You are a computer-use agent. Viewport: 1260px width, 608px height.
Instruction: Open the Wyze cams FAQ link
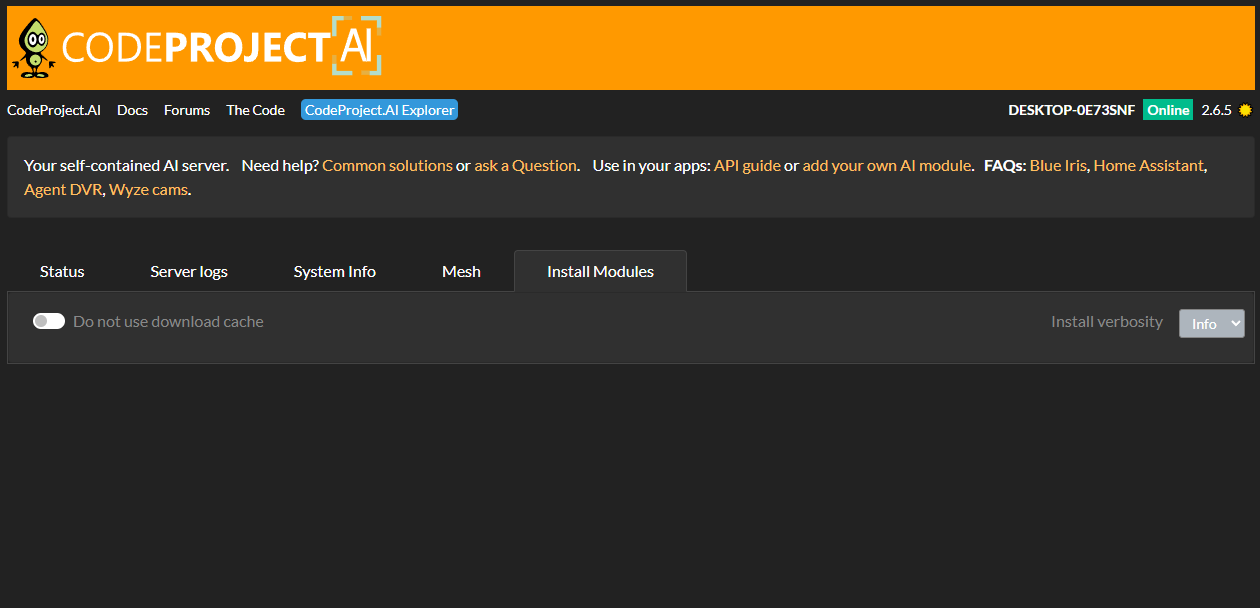click(148, 189)
